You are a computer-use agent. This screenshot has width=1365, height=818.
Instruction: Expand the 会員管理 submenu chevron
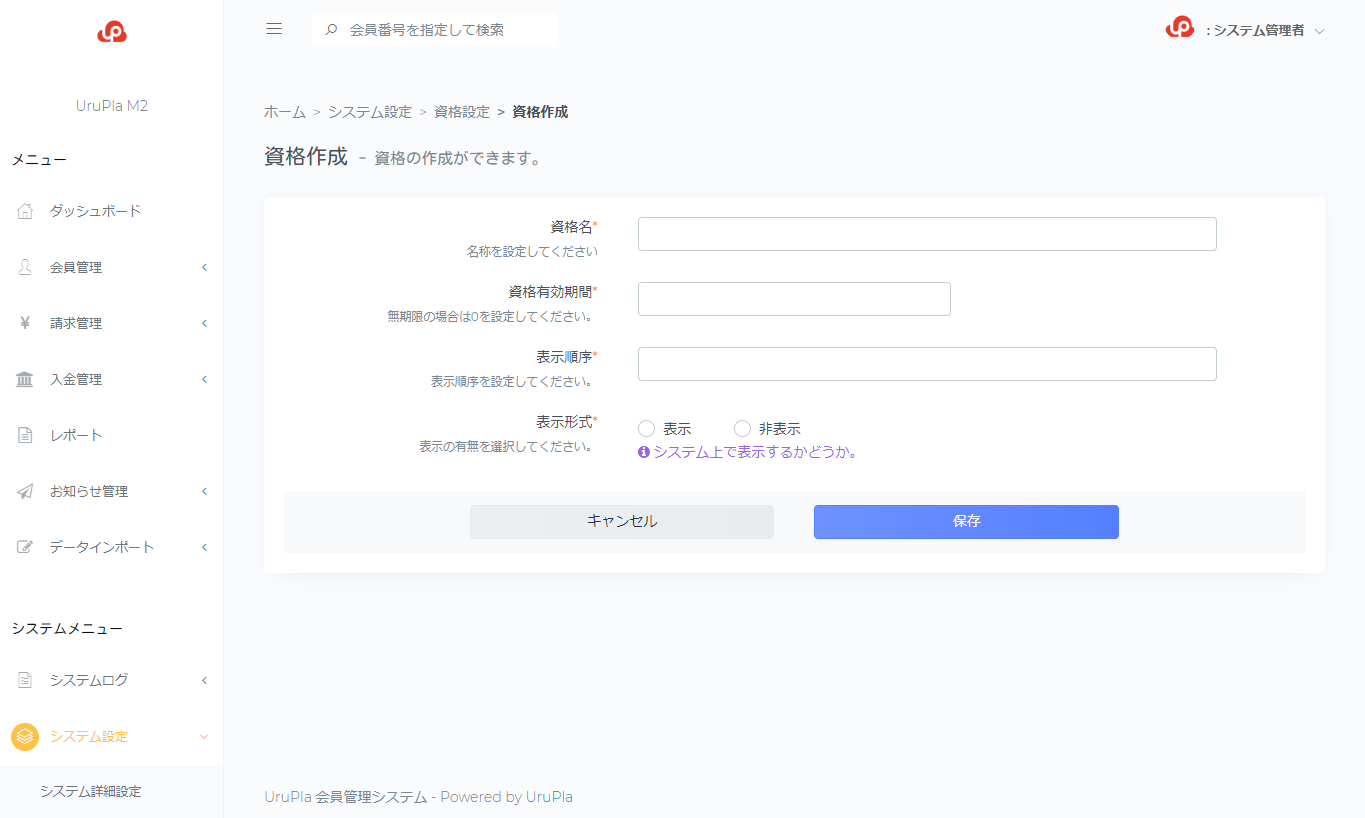click(204, 267)
